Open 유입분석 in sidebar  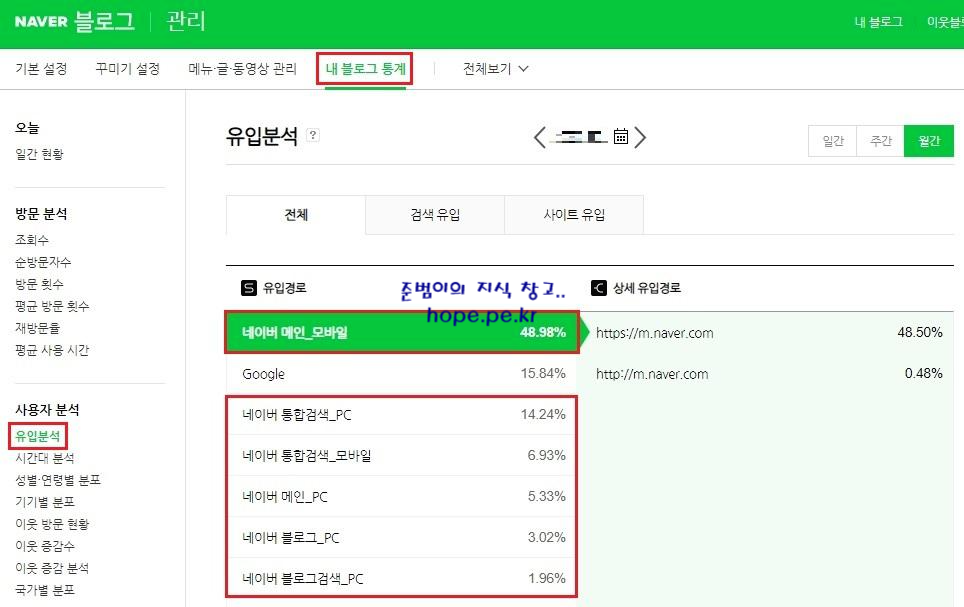coord(38,436)
